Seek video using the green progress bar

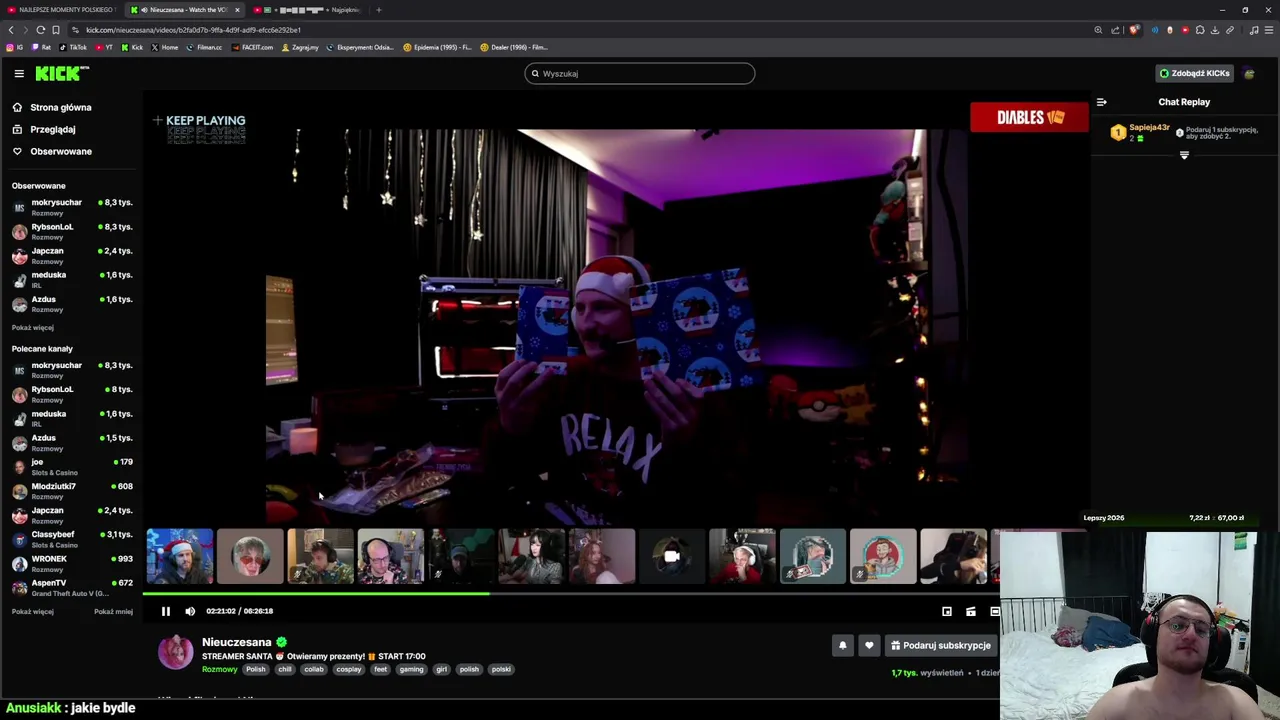pos(316,594)
